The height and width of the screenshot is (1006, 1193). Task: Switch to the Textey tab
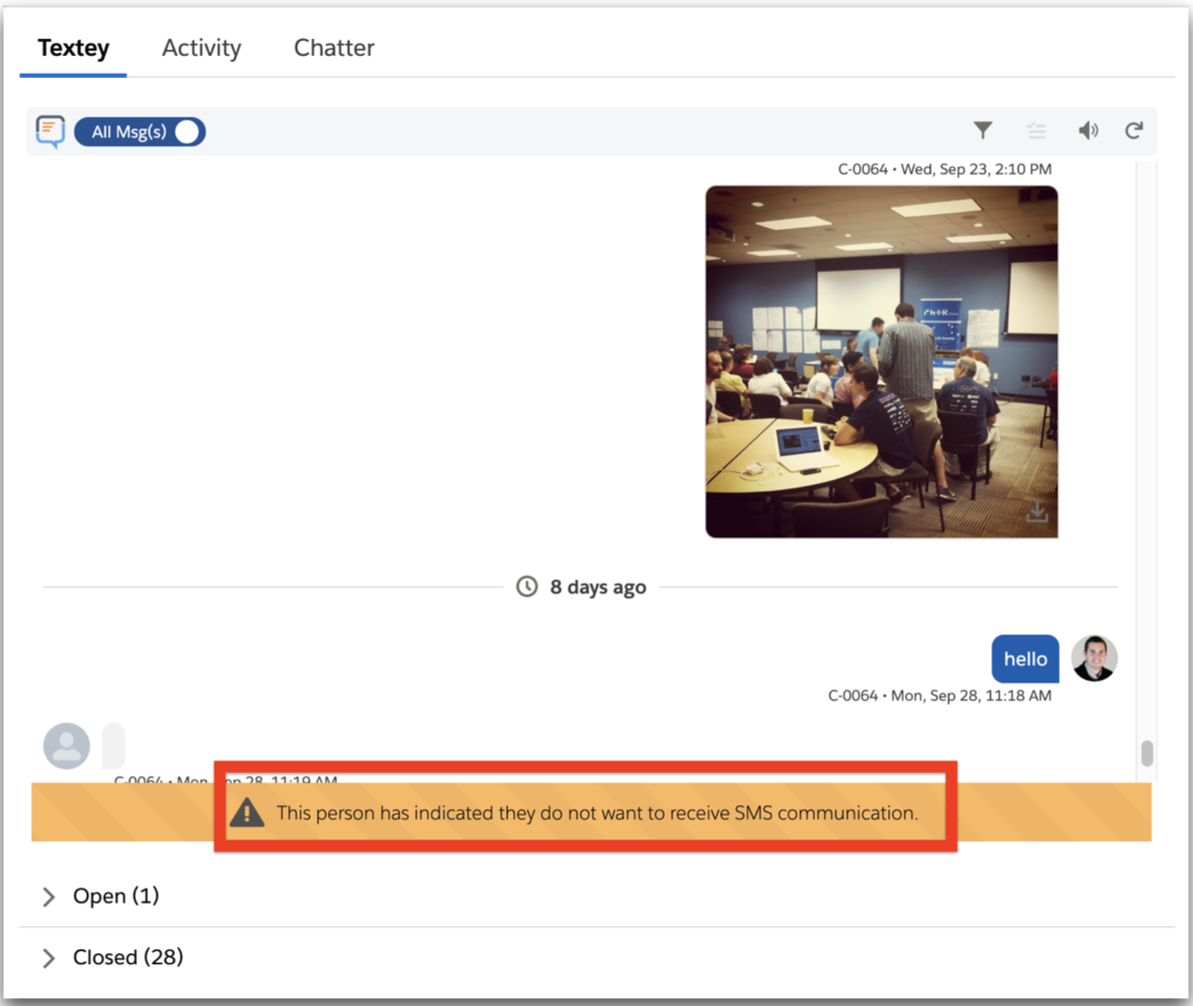point(74,48)
